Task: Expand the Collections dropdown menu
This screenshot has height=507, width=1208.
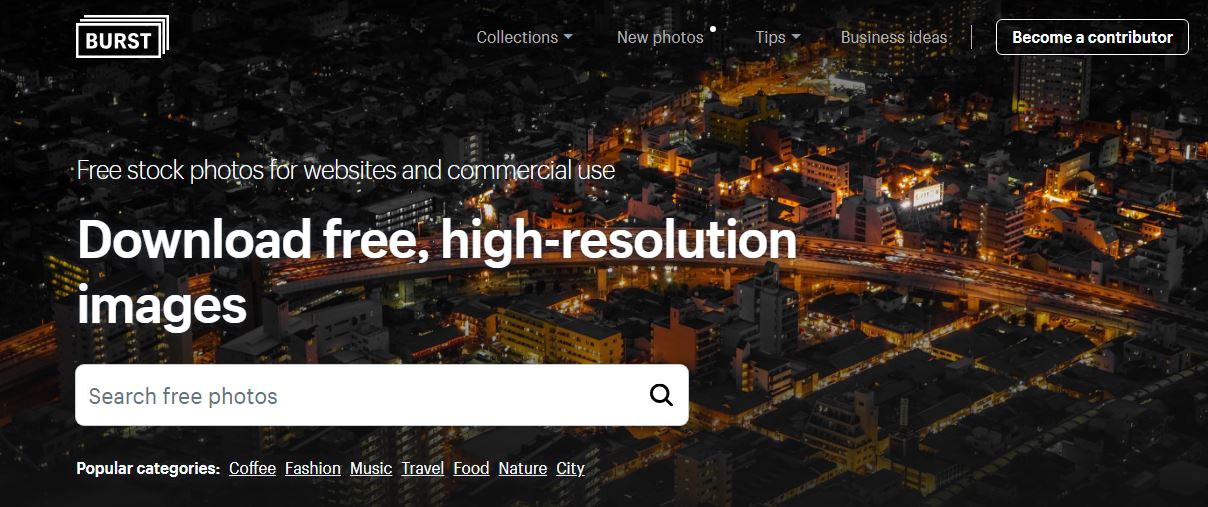Action: point(524,37)
